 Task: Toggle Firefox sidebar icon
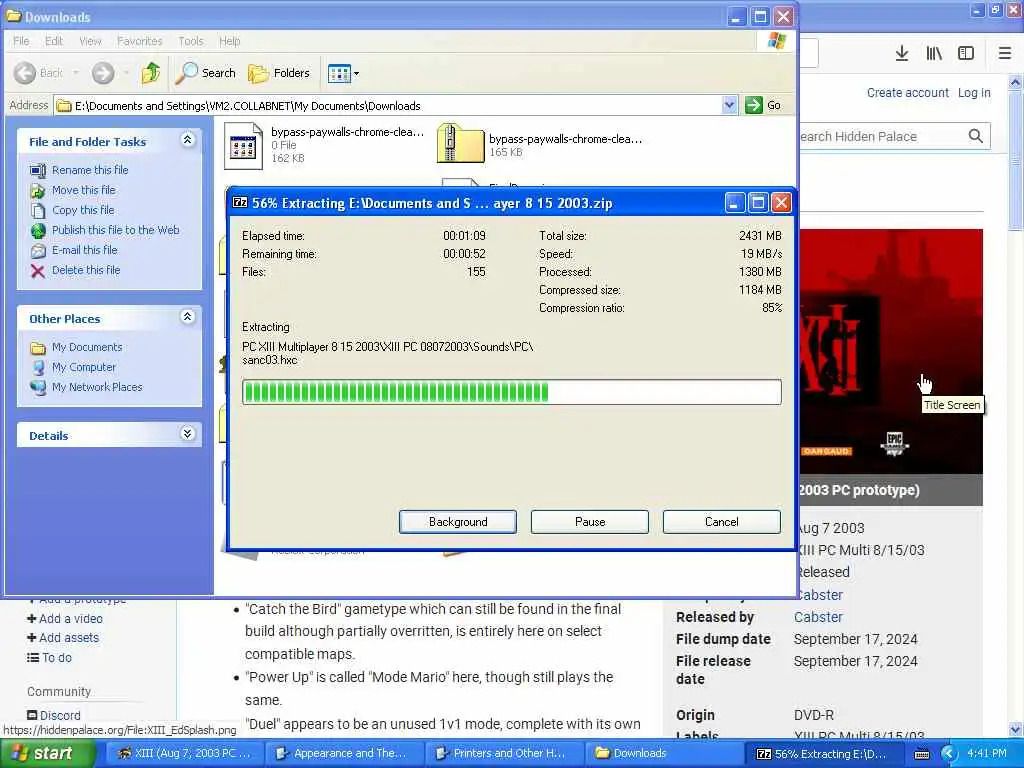tap(966, 54)
